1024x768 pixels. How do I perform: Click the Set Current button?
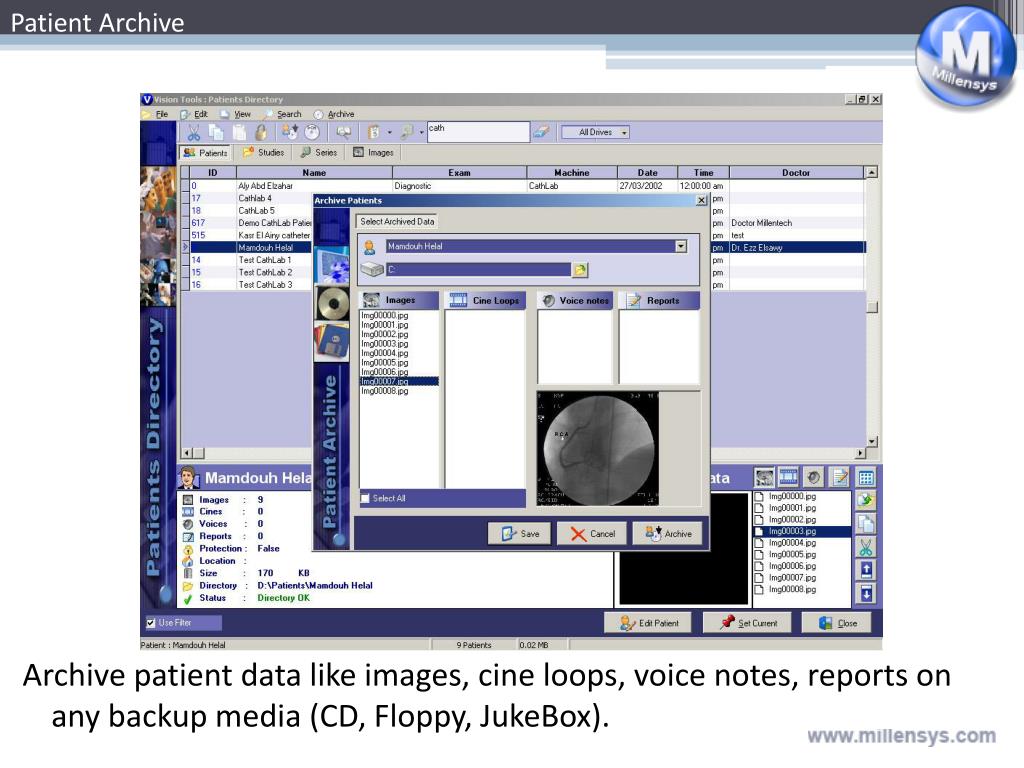pos(747,623)
